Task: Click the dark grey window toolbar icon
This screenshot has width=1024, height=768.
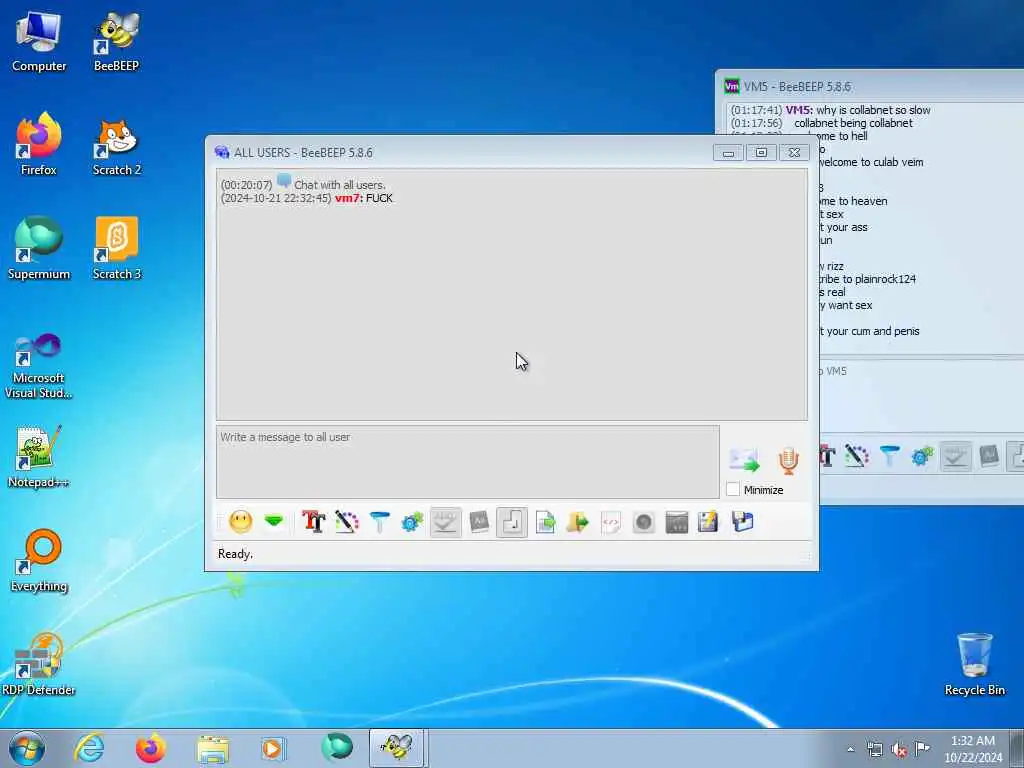Action: [x=677, y=522]
